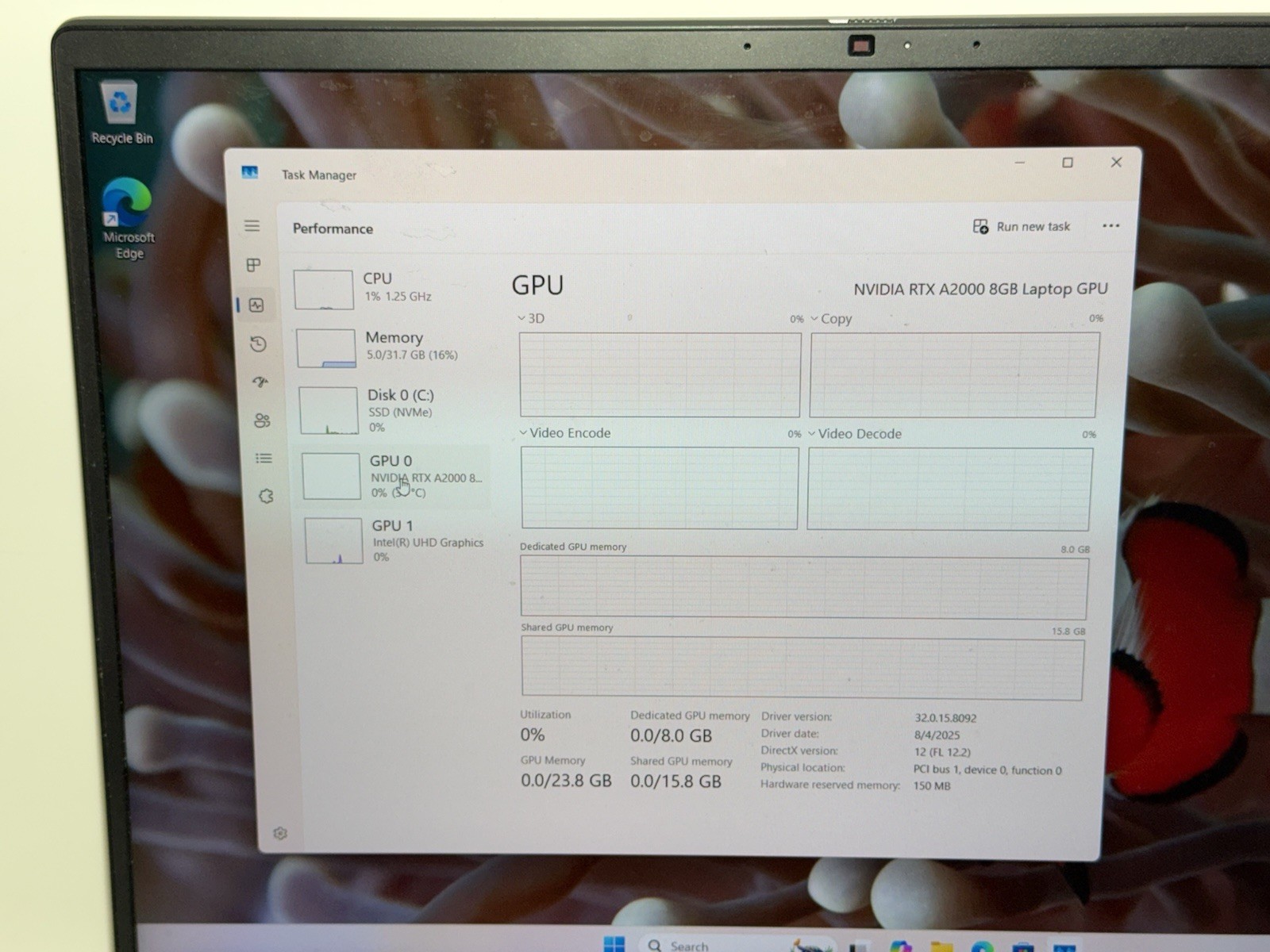Open the App history page icon
This screenshot has width=1270, height=952.
(x=258, y=344)
